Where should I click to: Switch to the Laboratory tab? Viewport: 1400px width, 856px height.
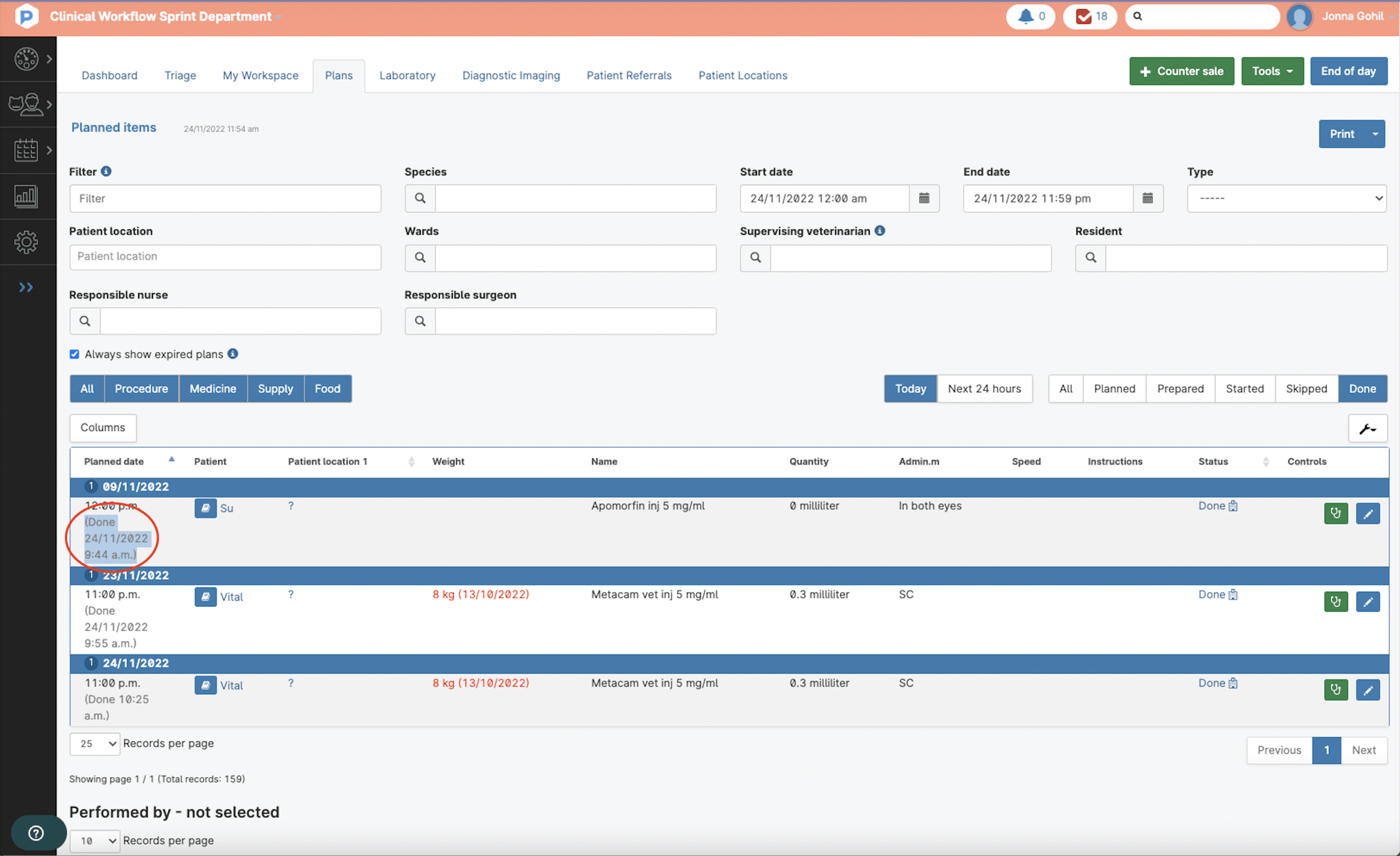point(407,75)
